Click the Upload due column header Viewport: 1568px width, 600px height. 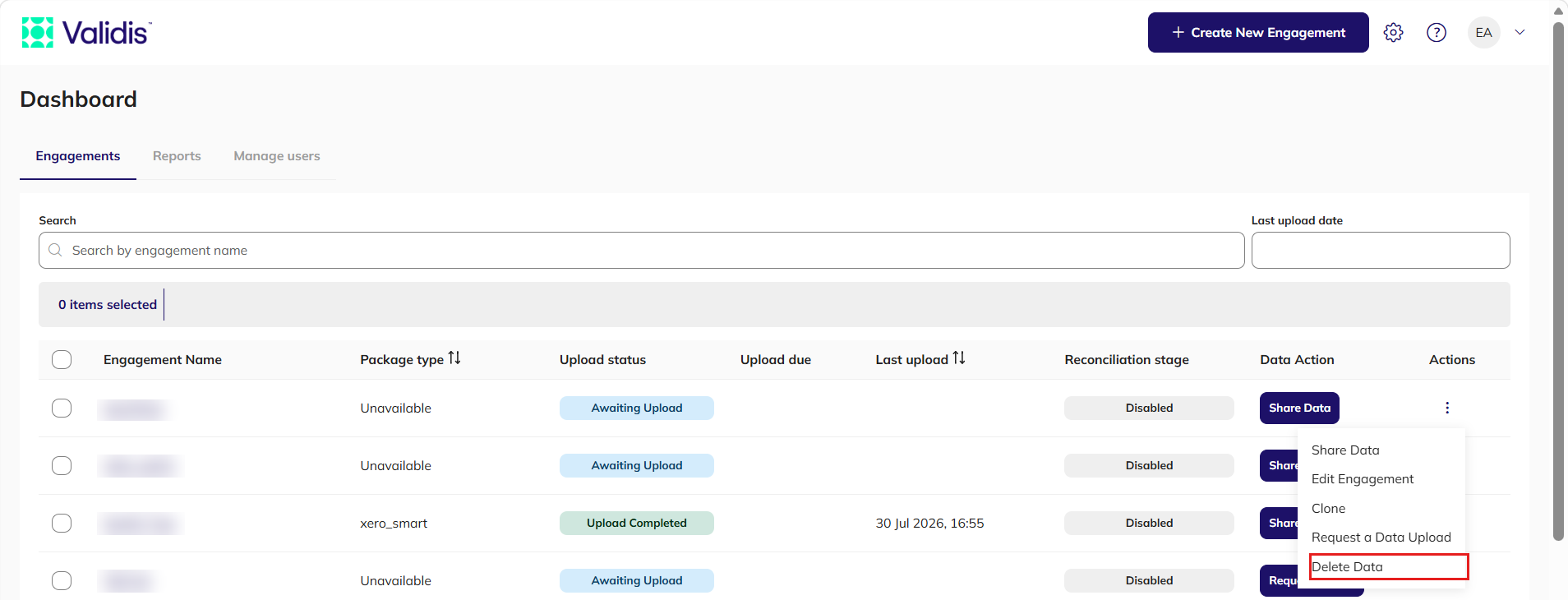[776, 360]
